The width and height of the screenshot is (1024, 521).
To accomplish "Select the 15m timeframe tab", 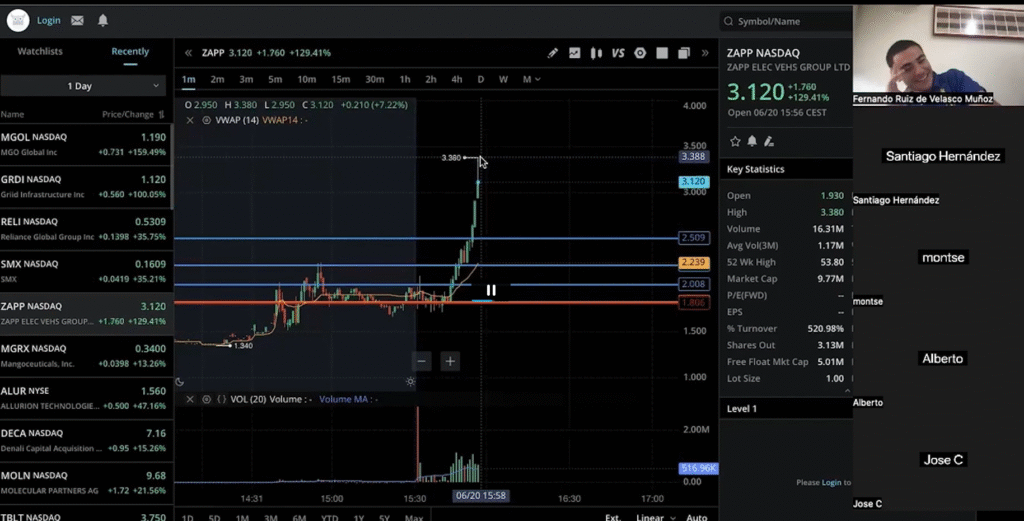I will pyautogui.click(x=340, y=79).
